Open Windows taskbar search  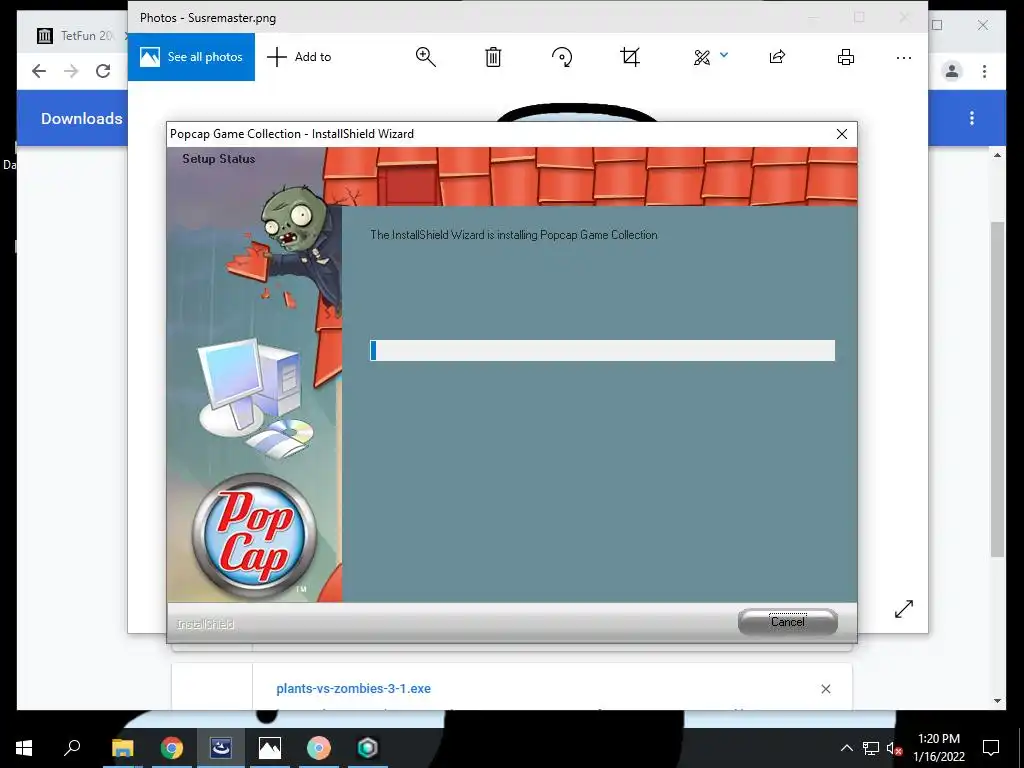pos(72,748)
